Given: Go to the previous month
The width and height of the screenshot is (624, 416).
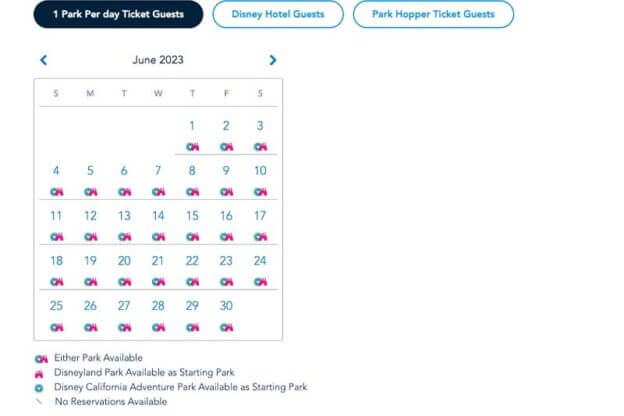Looking at the screenshot, I should pos(43,60).
